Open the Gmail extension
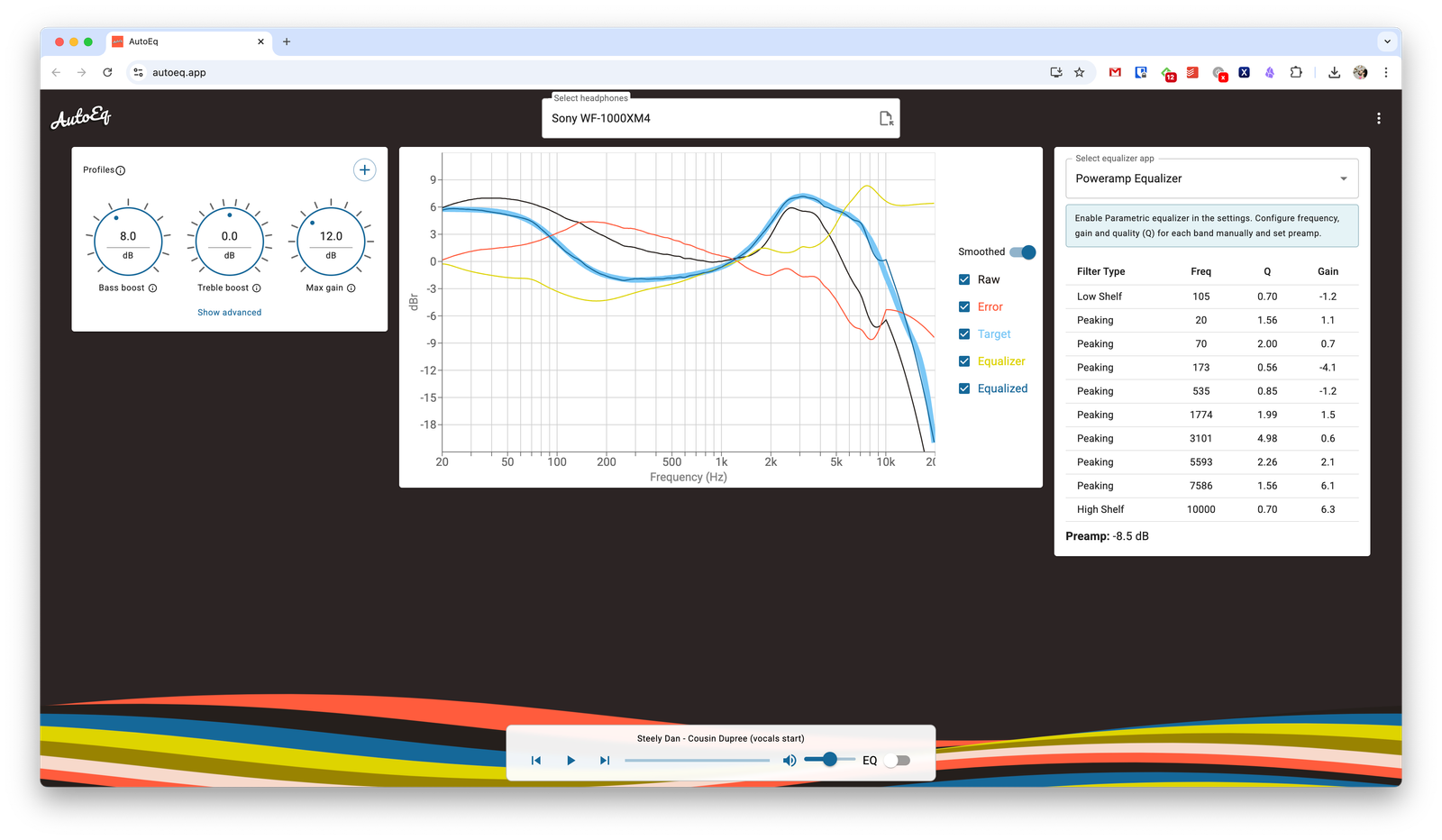This screenshot has height=840, width=1442. click(1115, 72)
